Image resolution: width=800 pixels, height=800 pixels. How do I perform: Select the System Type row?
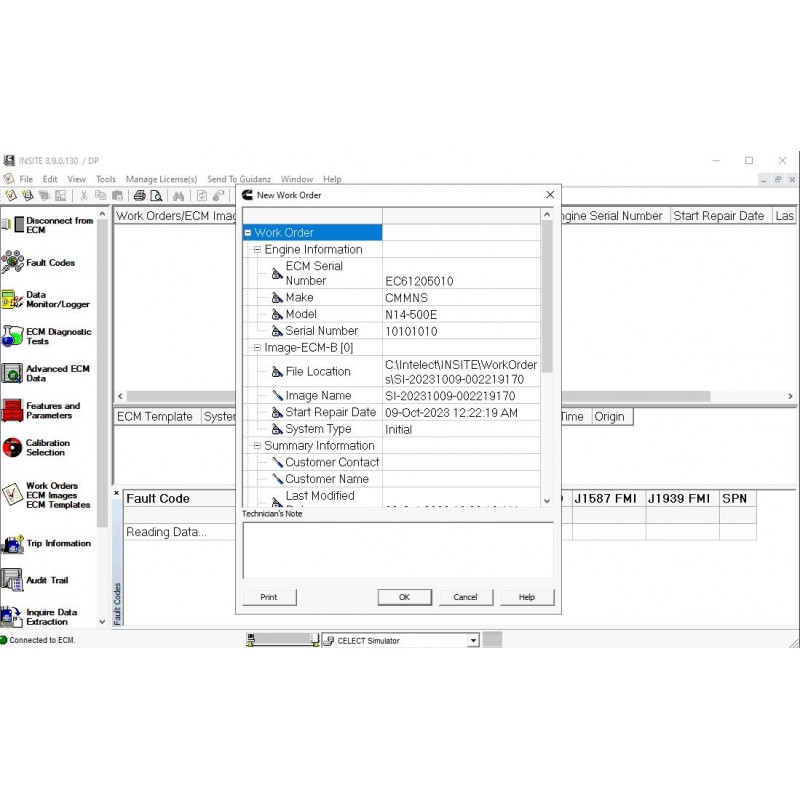pyautogui.click(x=391, y=429)
